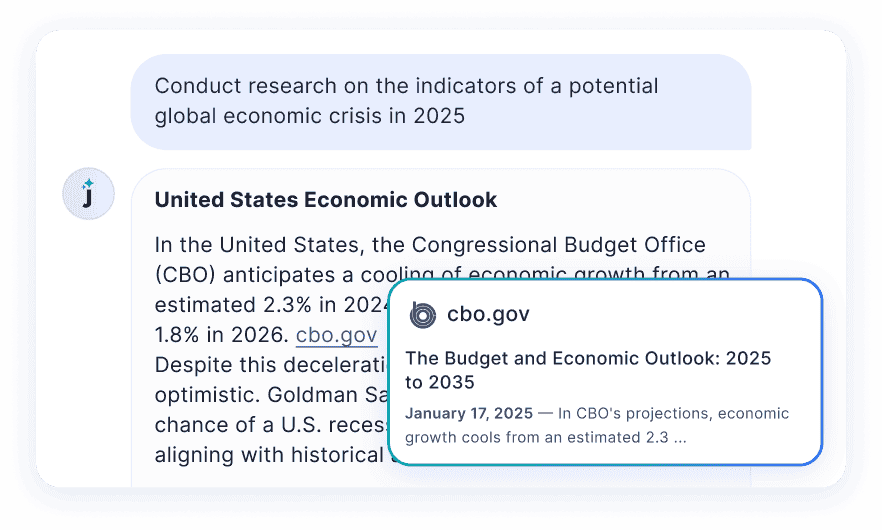Click the cbo.gov domain name in preview card
This screenshot has width=882, height=530.
pyautogui.click(x=488, y=314)
